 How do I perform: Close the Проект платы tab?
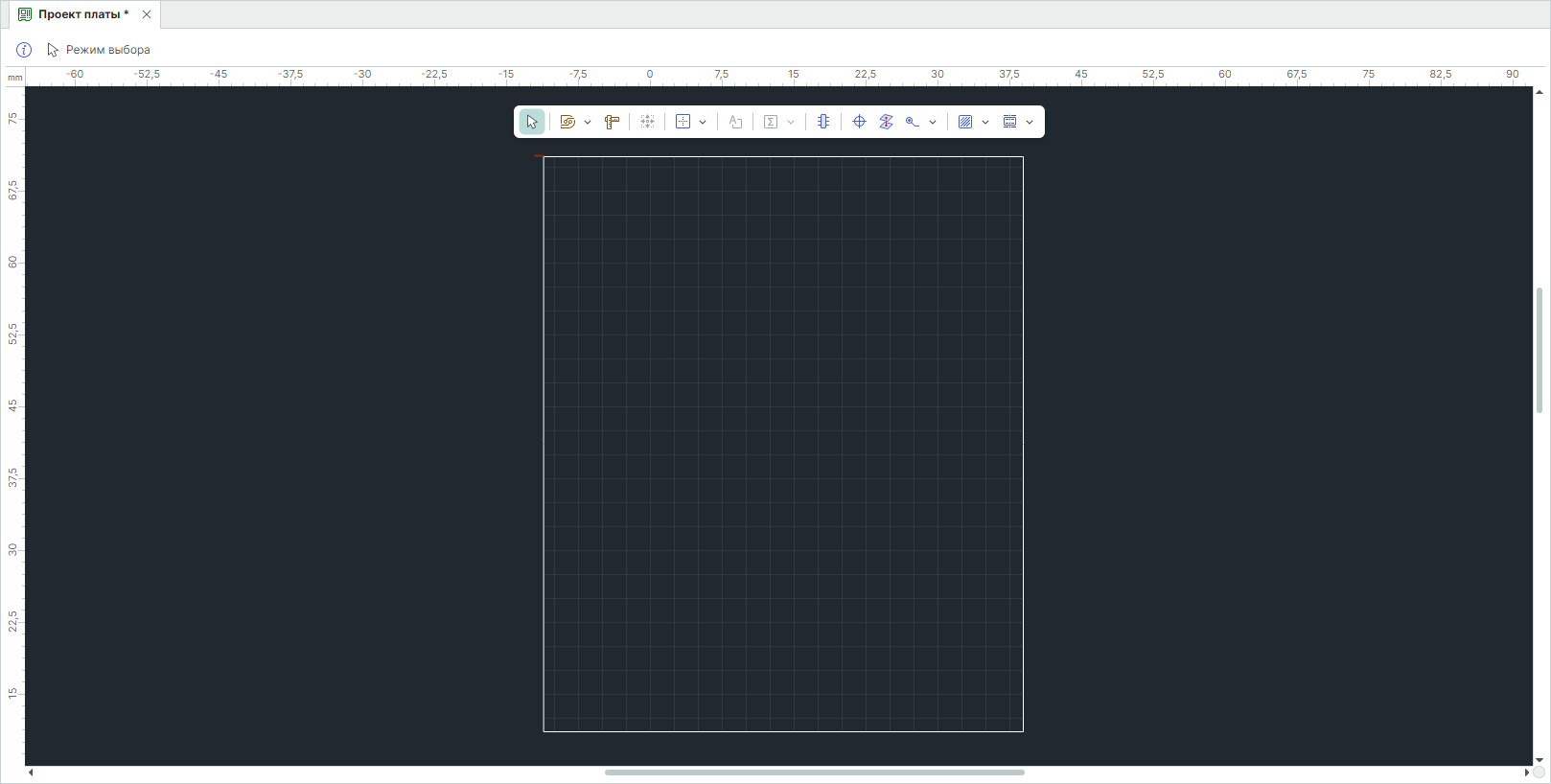tap(147, 14)
